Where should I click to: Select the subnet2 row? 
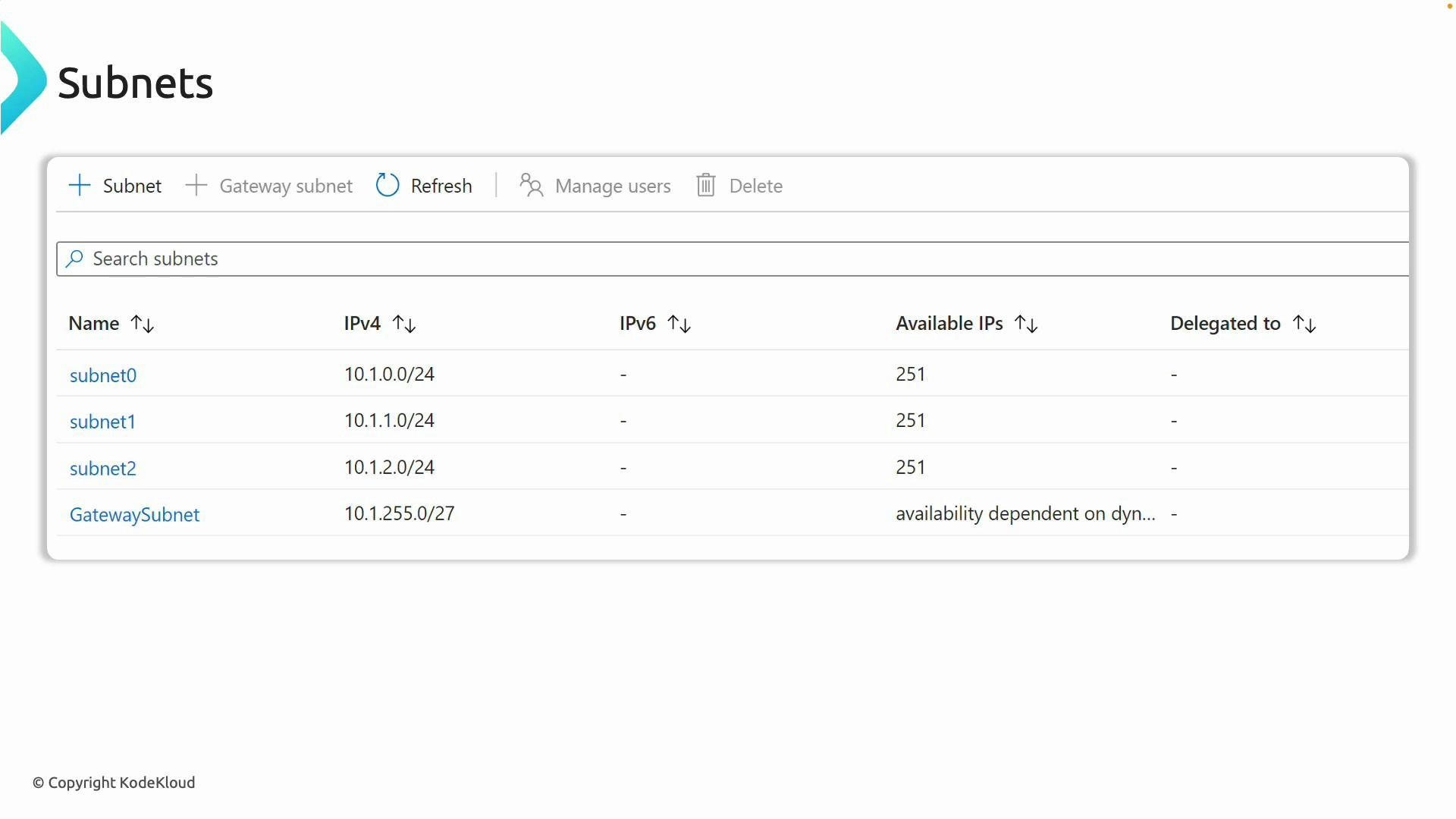(103, 468)
